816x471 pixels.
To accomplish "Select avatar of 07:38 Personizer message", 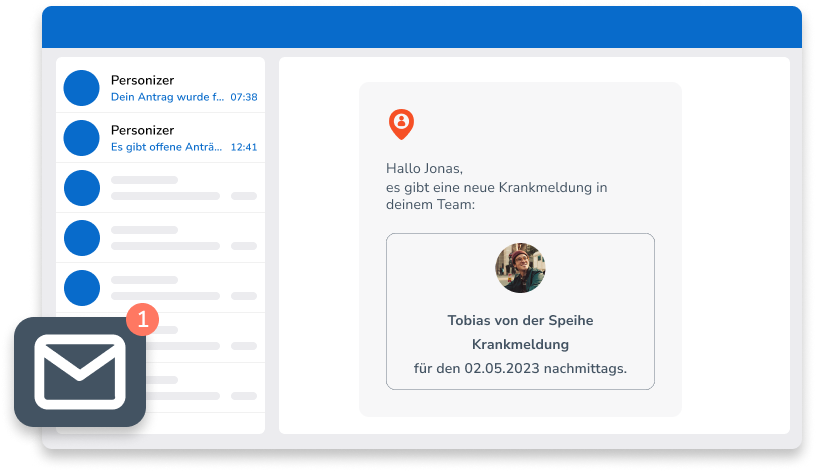I will (x=82, y=88).
